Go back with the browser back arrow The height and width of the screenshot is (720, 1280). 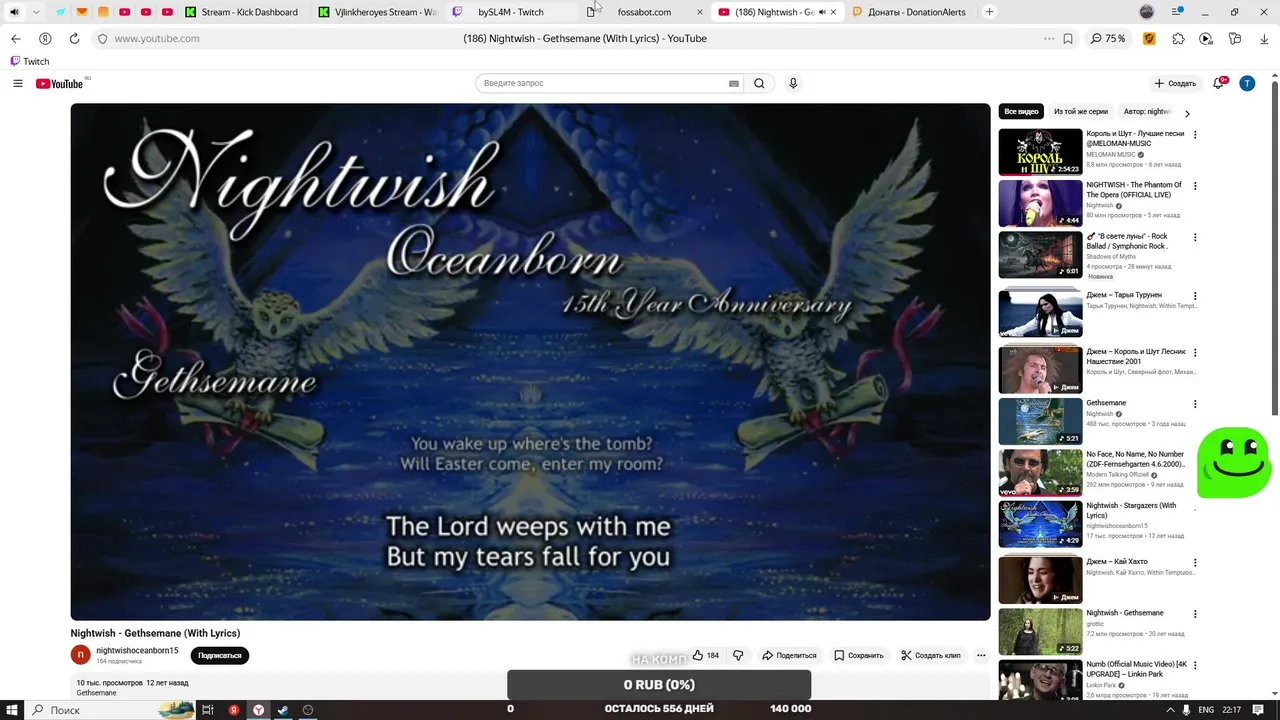(15, 38)
